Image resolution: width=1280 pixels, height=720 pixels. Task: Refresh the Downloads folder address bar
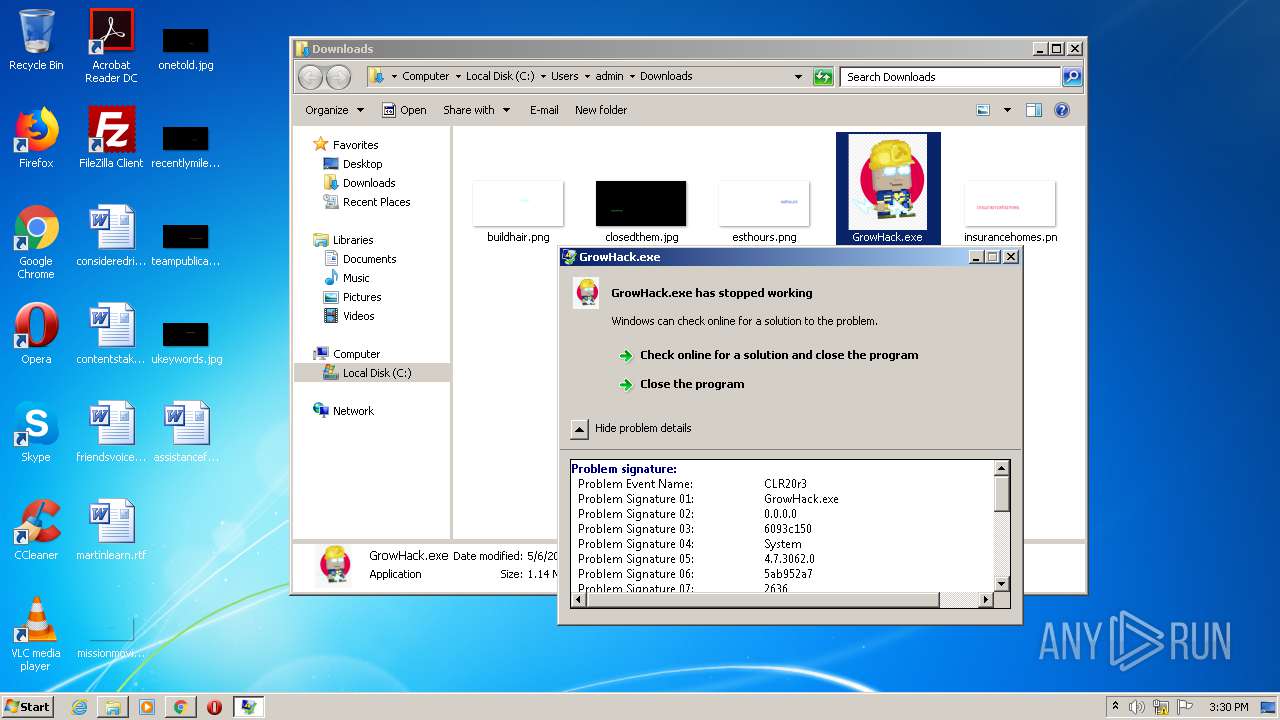coord(823,77)
